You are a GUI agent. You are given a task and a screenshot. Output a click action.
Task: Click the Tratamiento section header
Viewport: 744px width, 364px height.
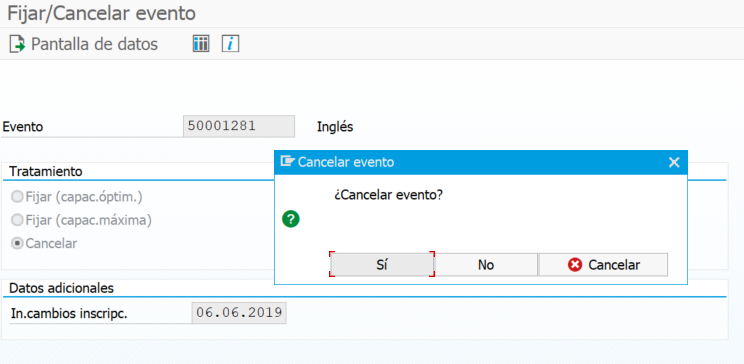[46, 171]
